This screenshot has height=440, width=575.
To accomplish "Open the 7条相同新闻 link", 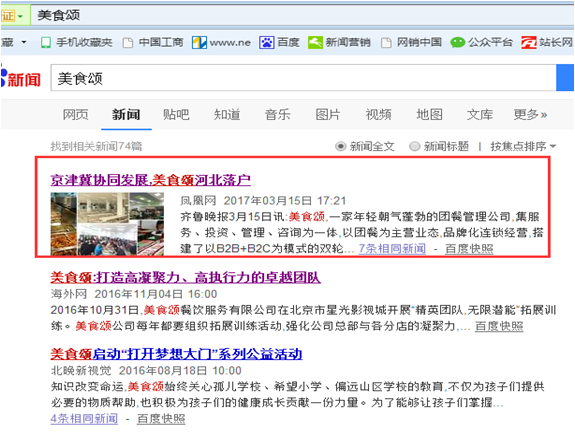I will click(x=392, y=249).
